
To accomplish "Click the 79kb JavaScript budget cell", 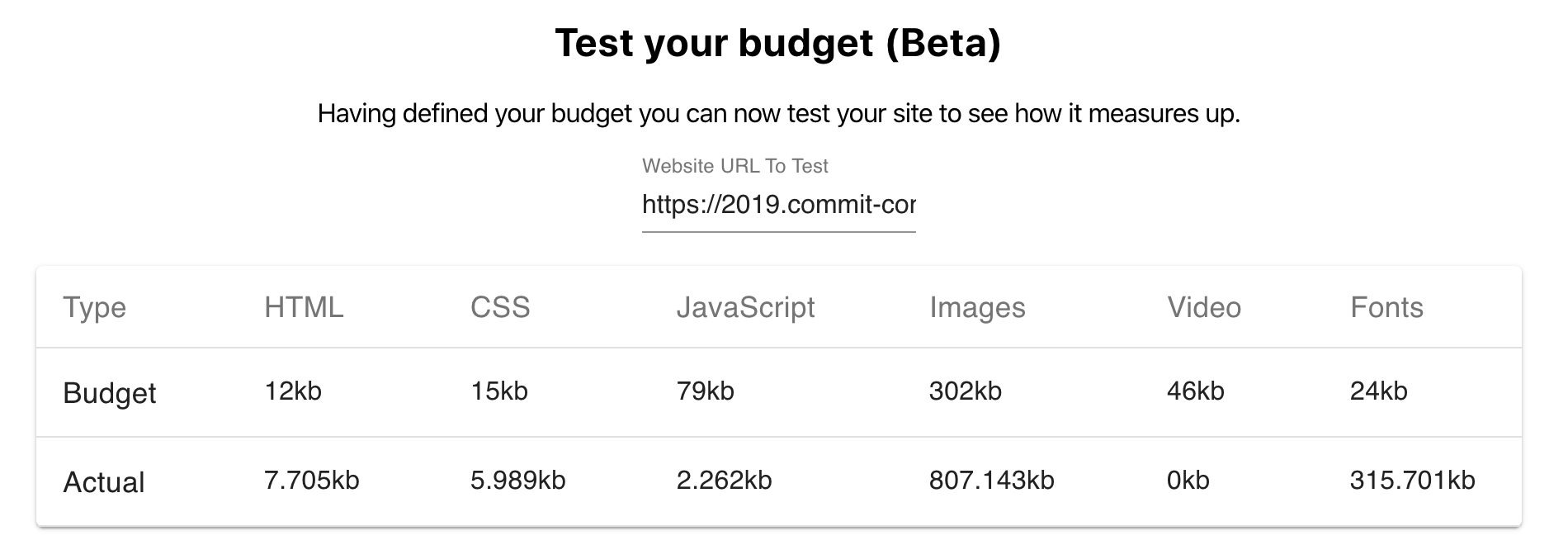I will (x=706, y=391).
